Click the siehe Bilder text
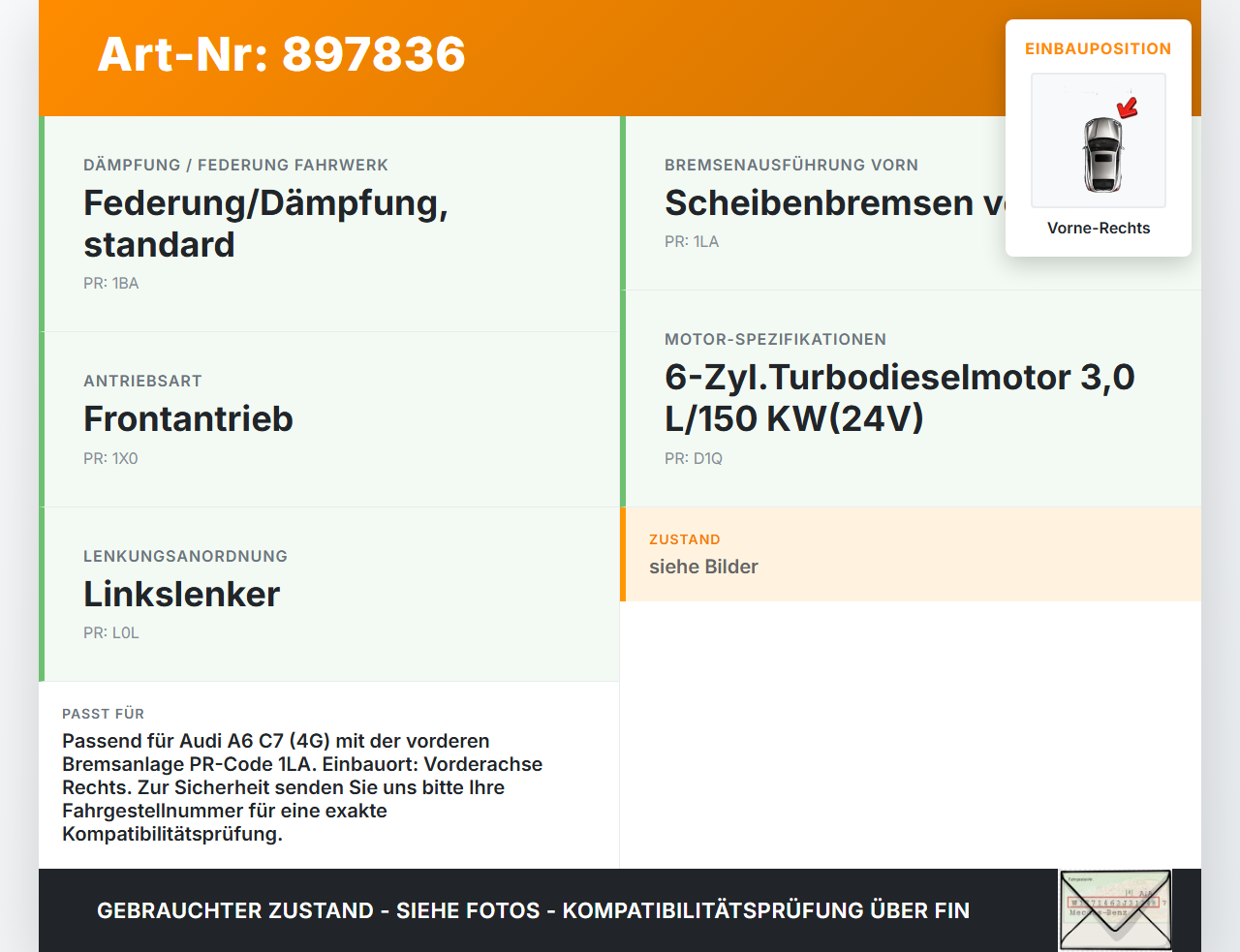This screenshot has height=952, width=1240. tap(703, 568)
